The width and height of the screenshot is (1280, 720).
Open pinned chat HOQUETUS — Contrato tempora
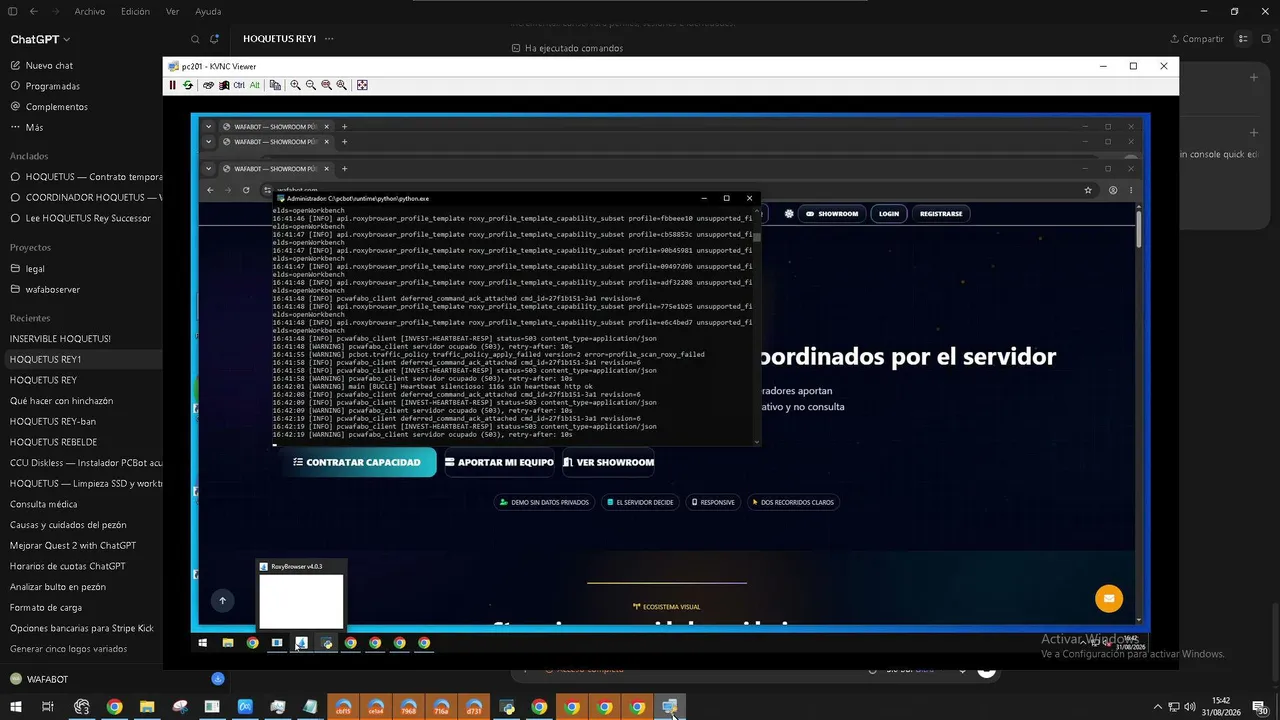[82, 177]
